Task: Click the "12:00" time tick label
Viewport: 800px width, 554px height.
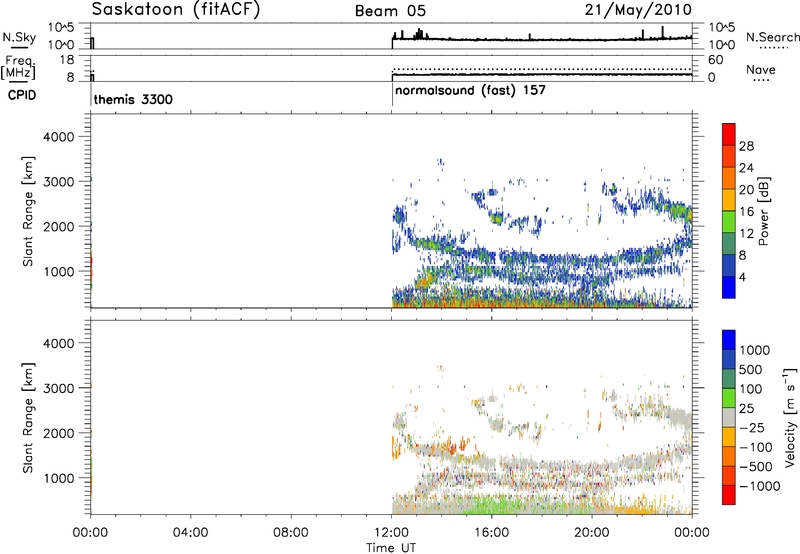Action: coord(391,533)
